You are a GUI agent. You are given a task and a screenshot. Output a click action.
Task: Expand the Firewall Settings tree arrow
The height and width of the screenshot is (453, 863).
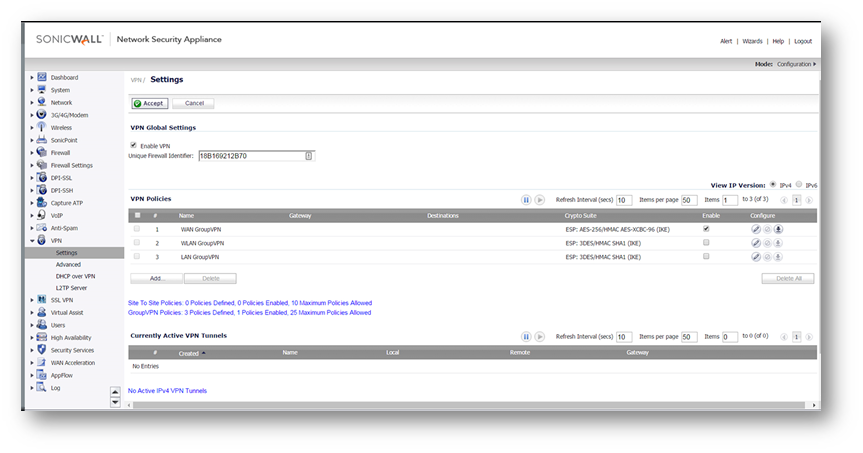(x=32, y=165)
